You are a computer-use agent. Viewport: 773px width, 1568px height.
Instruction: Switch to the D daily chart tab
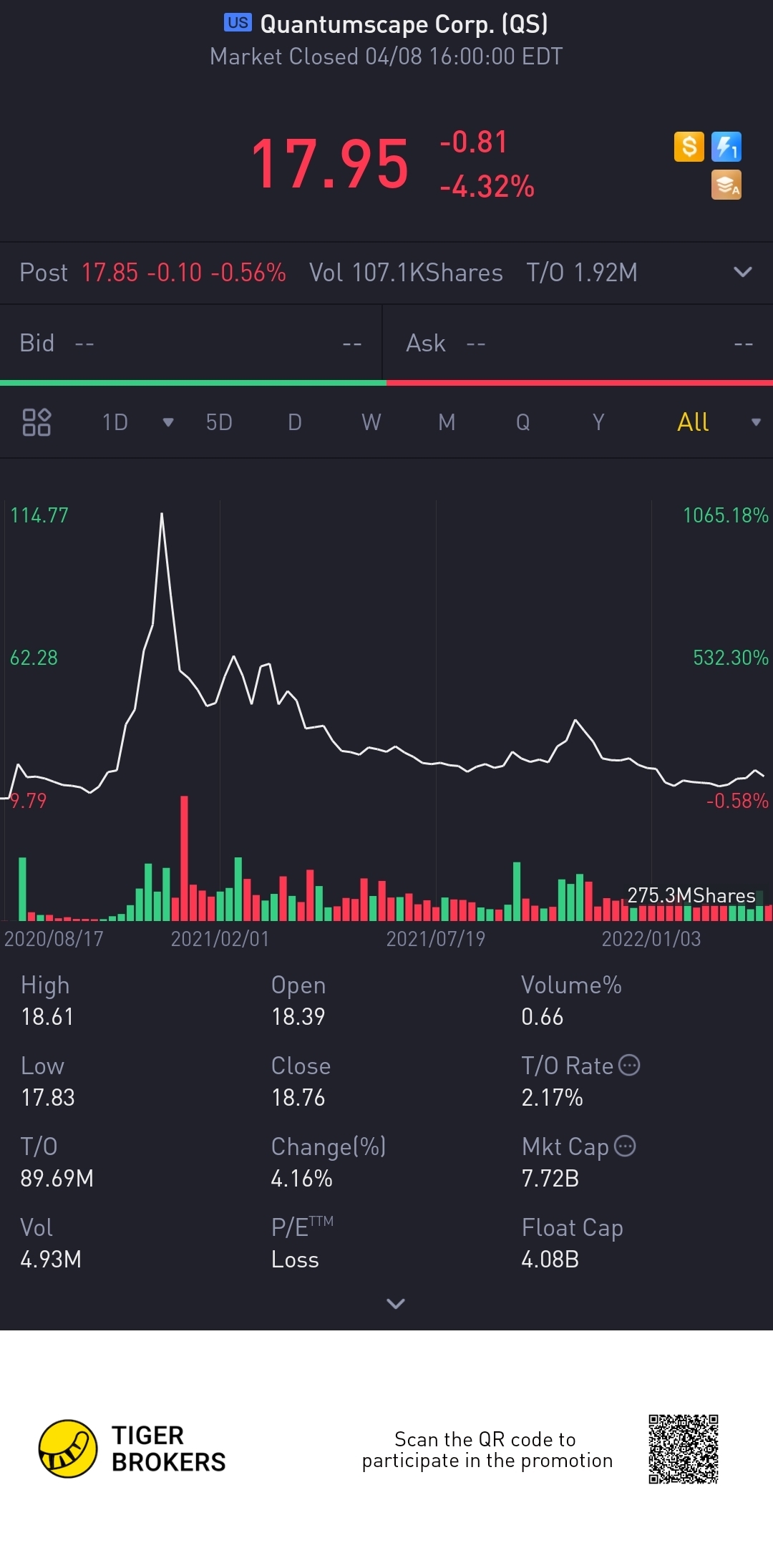point(295,422)
